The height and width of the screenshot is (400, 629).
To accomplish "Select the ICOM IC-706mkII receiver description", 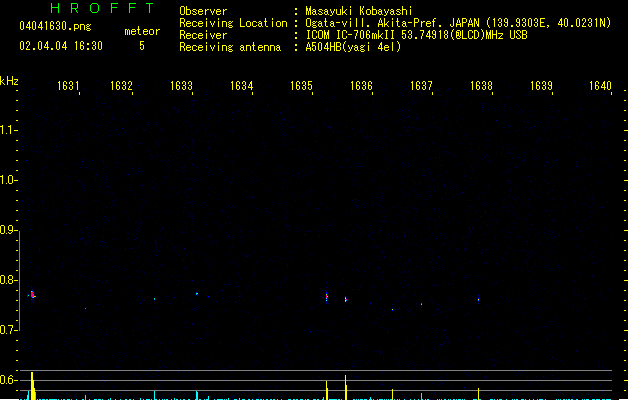I will tap(416, 35).
